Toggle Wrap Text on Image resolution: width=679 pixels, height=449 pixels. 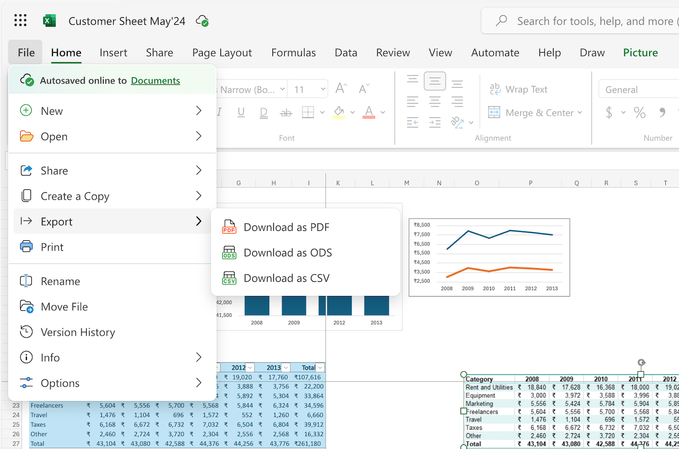tap(517, 89)
